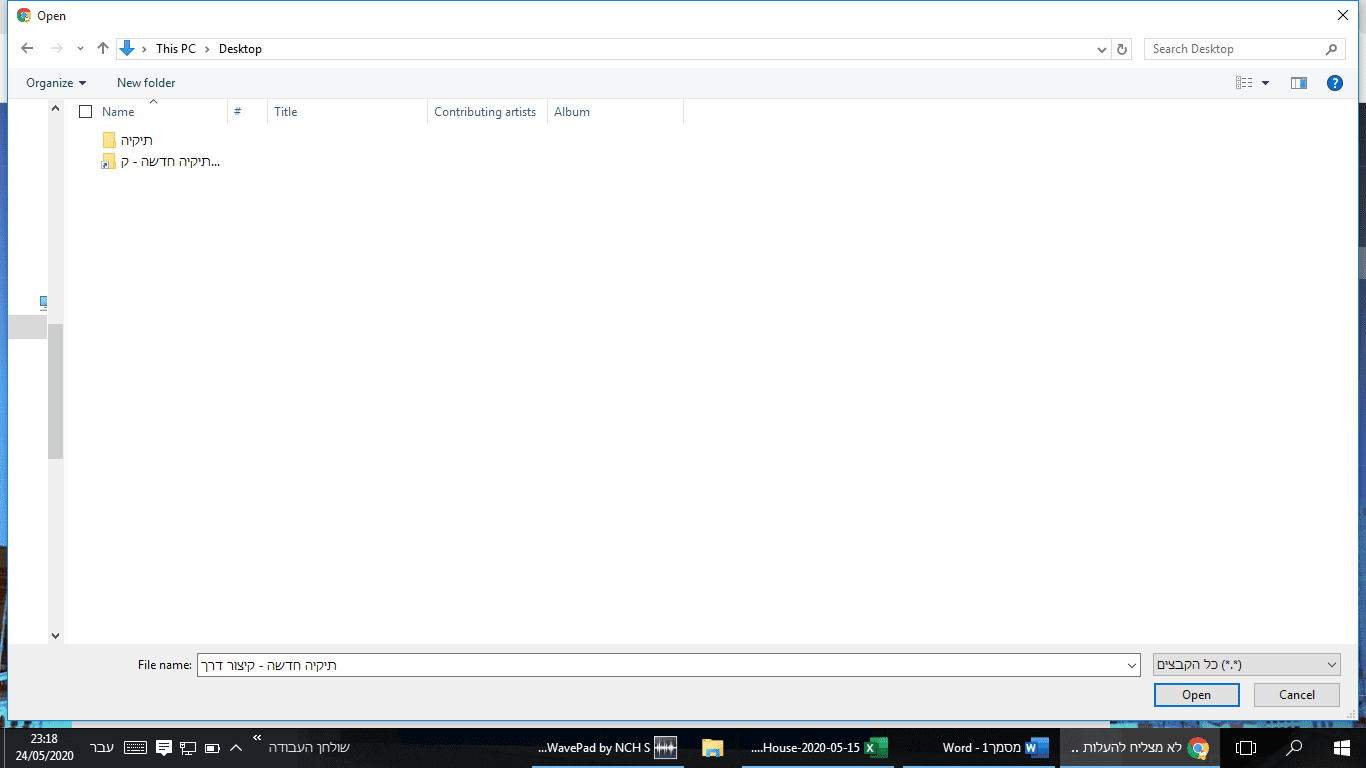1366x768 pixels.
Task: Expand the desktop toolbar double-chevron
Action: [257, 738]
